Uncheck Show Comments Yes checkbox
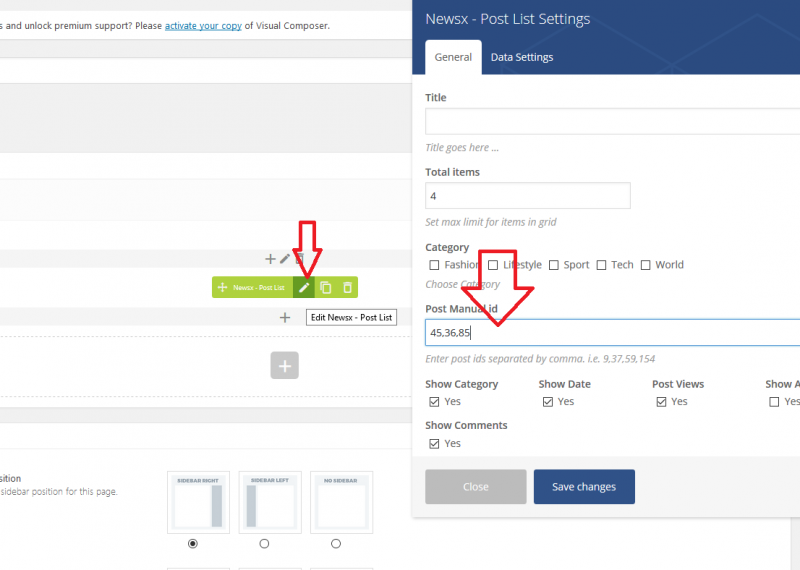This screenshot has height=570, width=800. (x=434, y=443)
